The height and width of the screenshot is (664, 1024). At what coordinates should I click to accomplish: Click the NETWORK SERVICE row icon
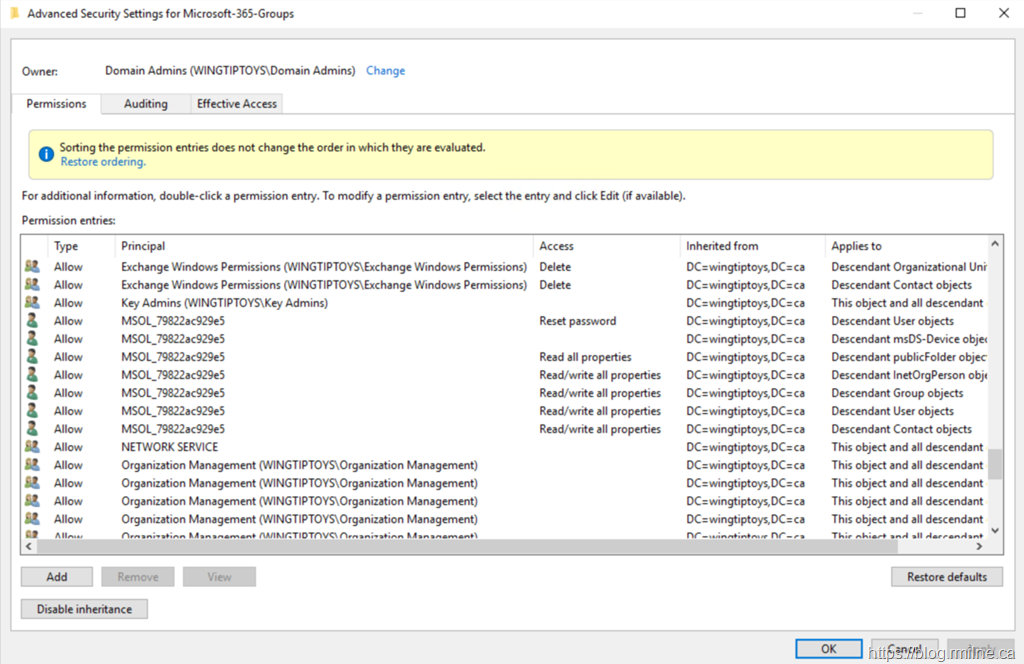33,447
